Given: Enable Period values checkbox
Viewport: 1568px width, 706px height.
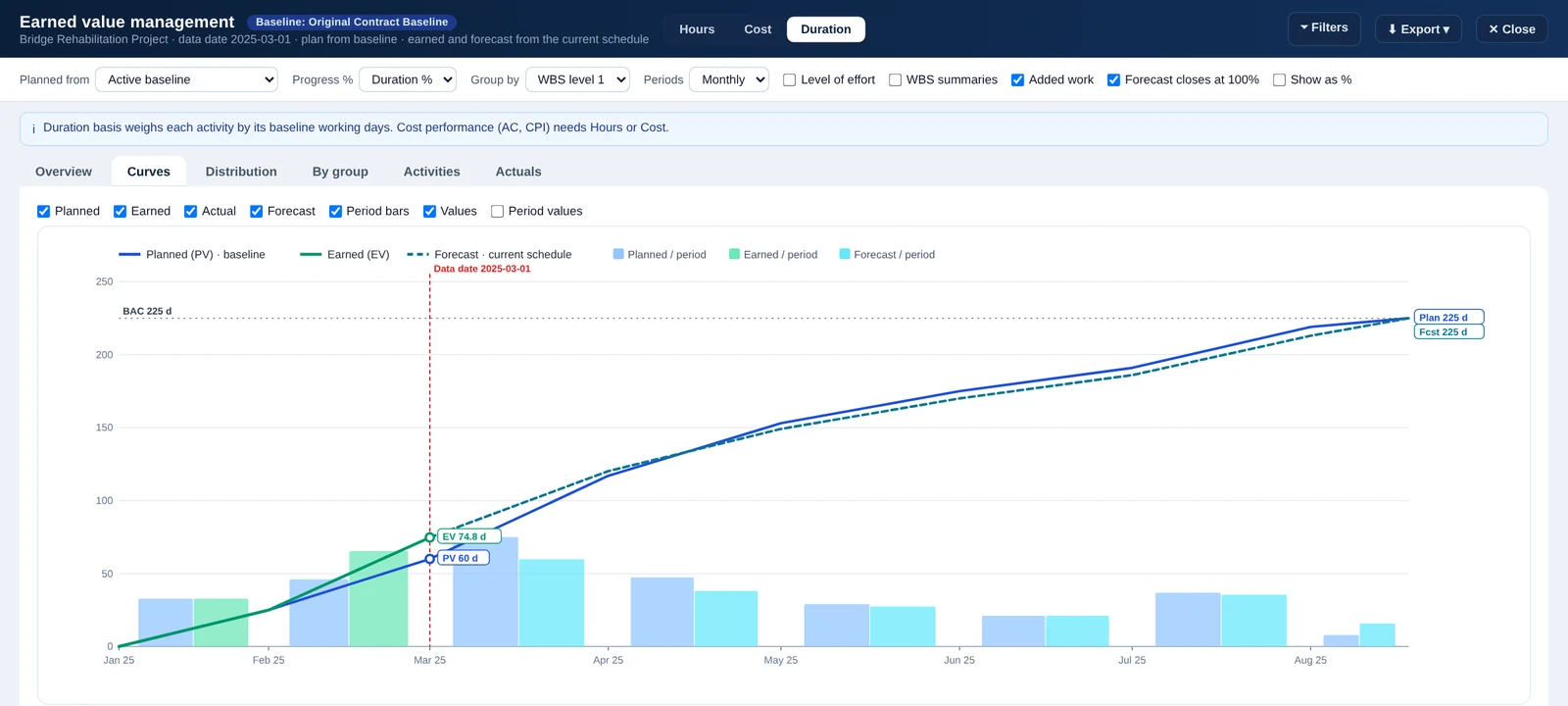Looking at the screenshot, I should coord(497,212).
